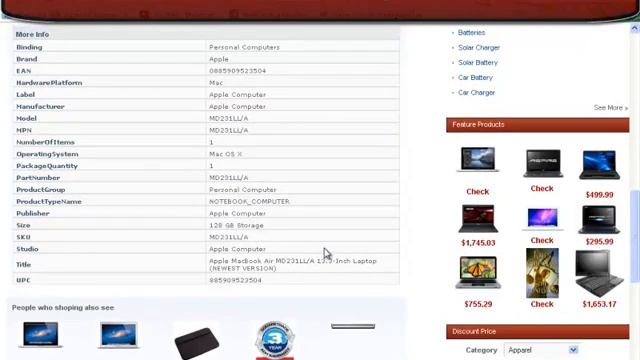
Task: Select the Personal Computers binding value
Action: [x=244, y=47]
